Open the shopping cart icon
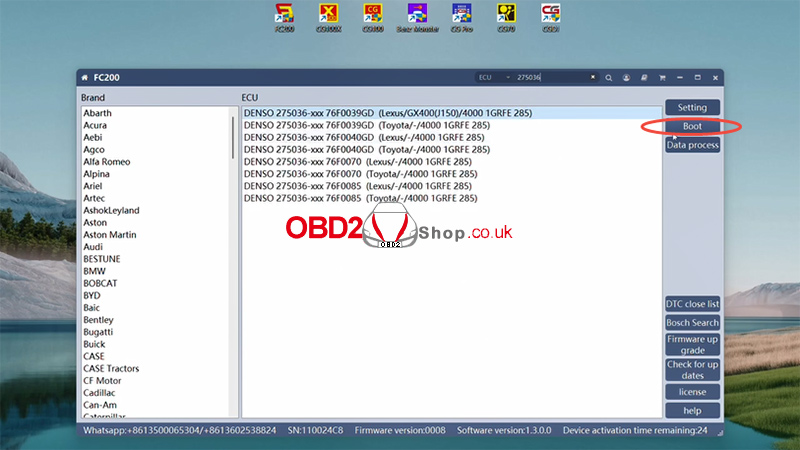 pos(662,78)
